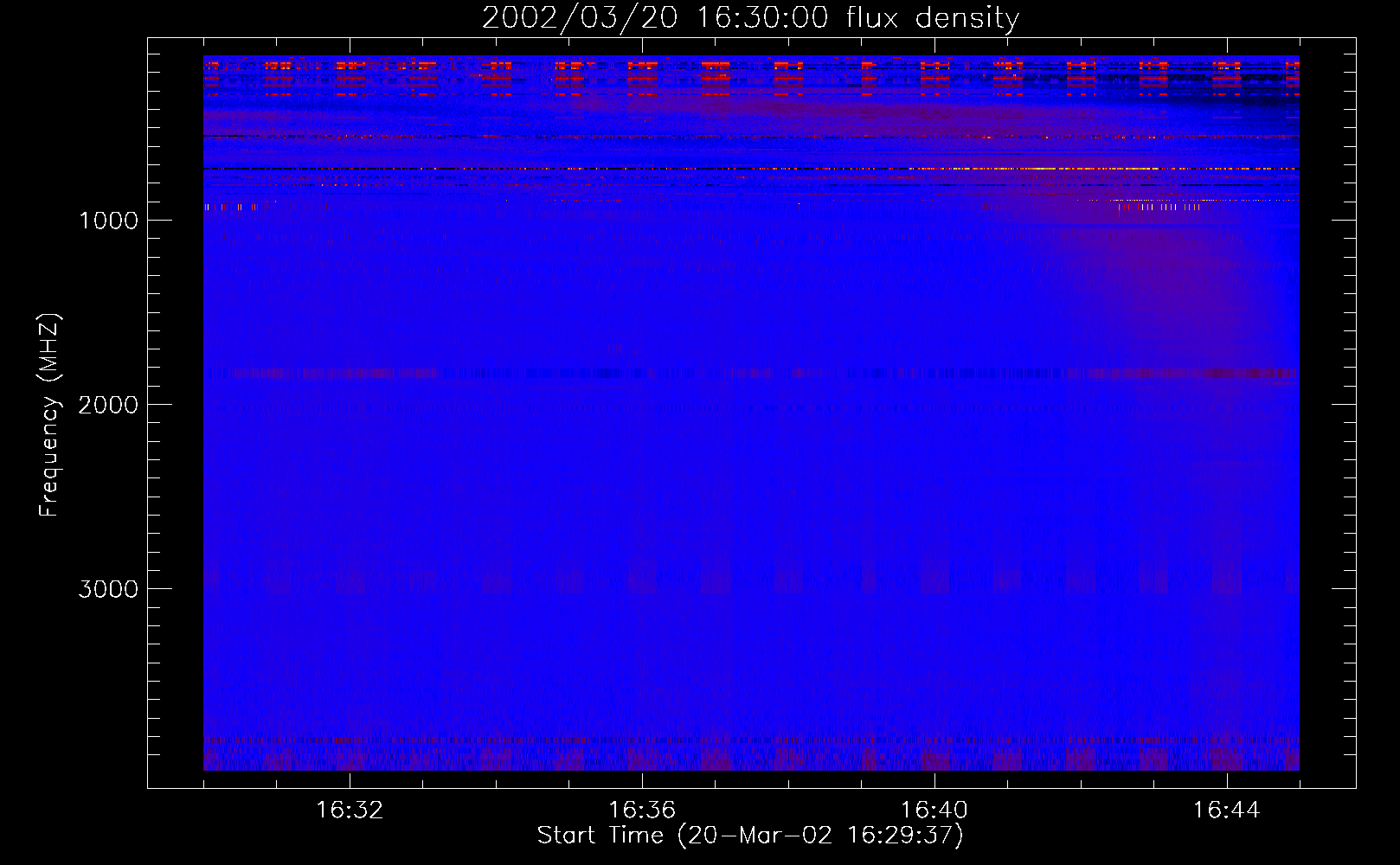Click the 16:40 time tick label

(934, 811)
